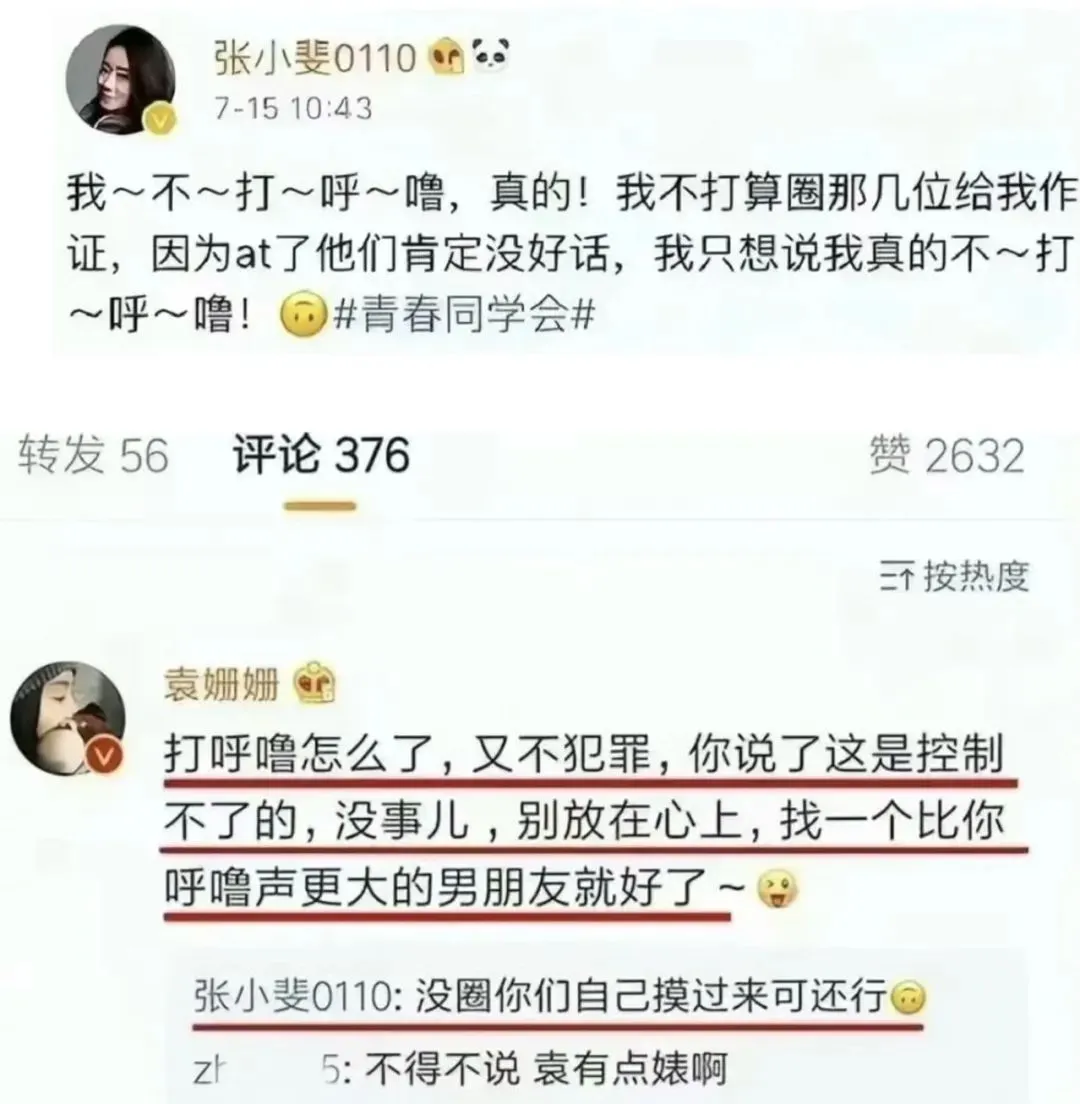Click the panda emoji badge icon
The width and height of the screenshot is (1080, 1104).
[490, 56]
